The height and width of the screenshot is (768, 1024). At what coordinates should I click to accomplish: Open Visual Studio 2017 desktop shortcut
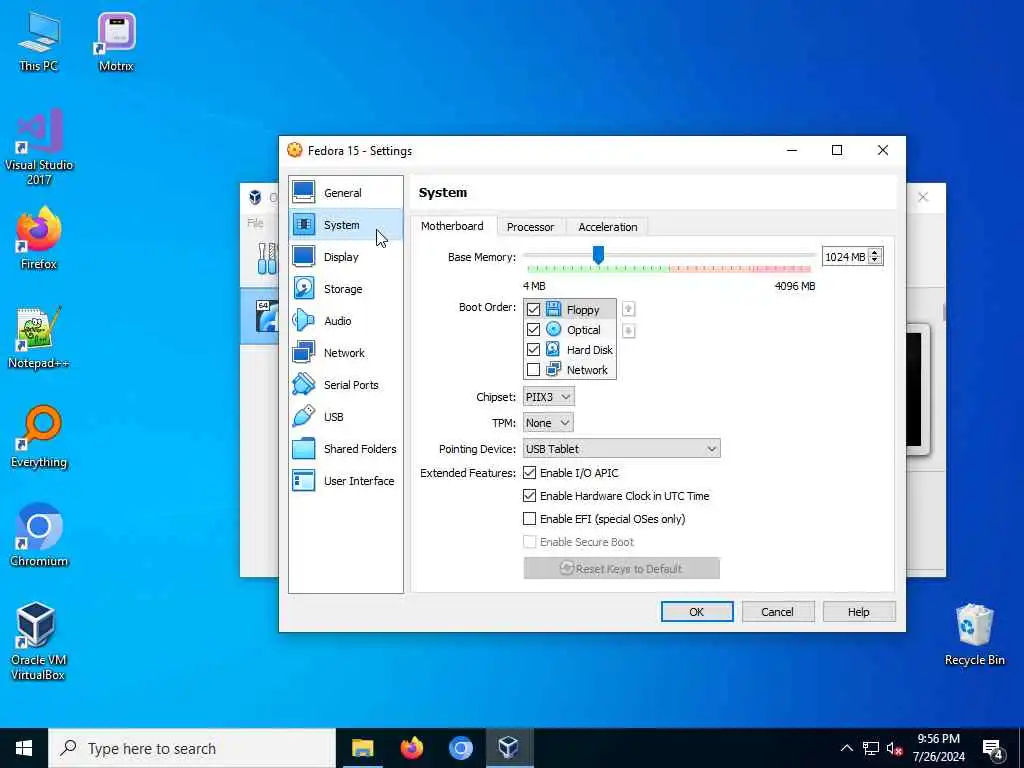[39, 148]
